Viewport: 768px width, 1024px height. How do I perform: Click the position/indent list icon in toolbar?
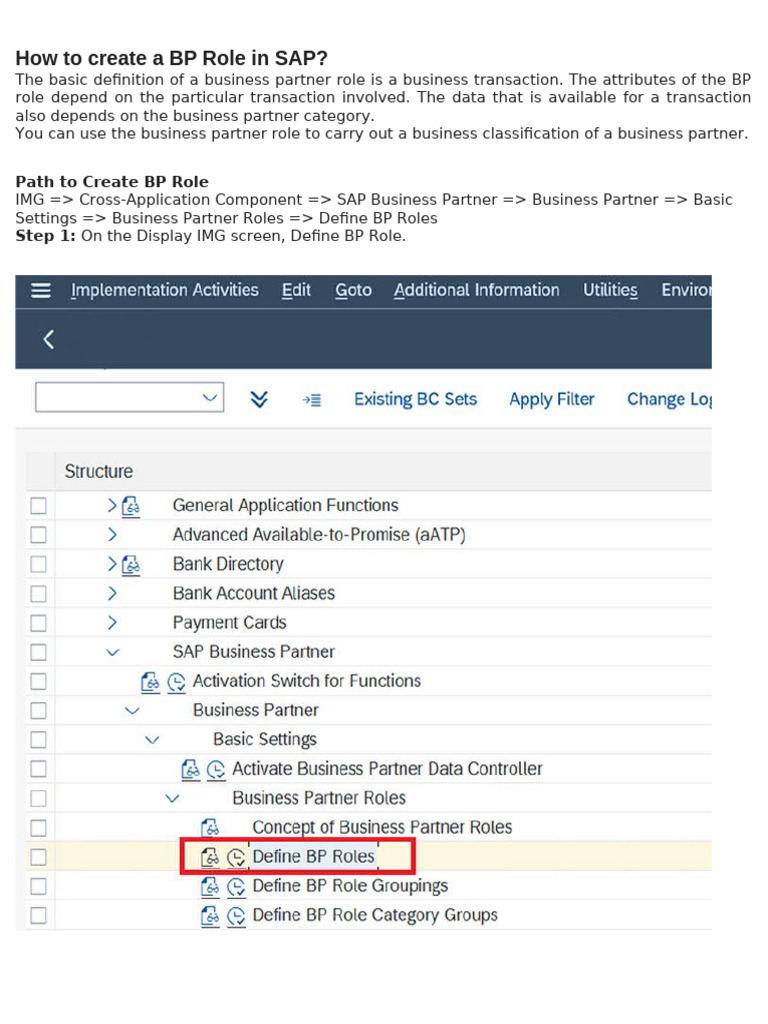(x=312, y=400)
